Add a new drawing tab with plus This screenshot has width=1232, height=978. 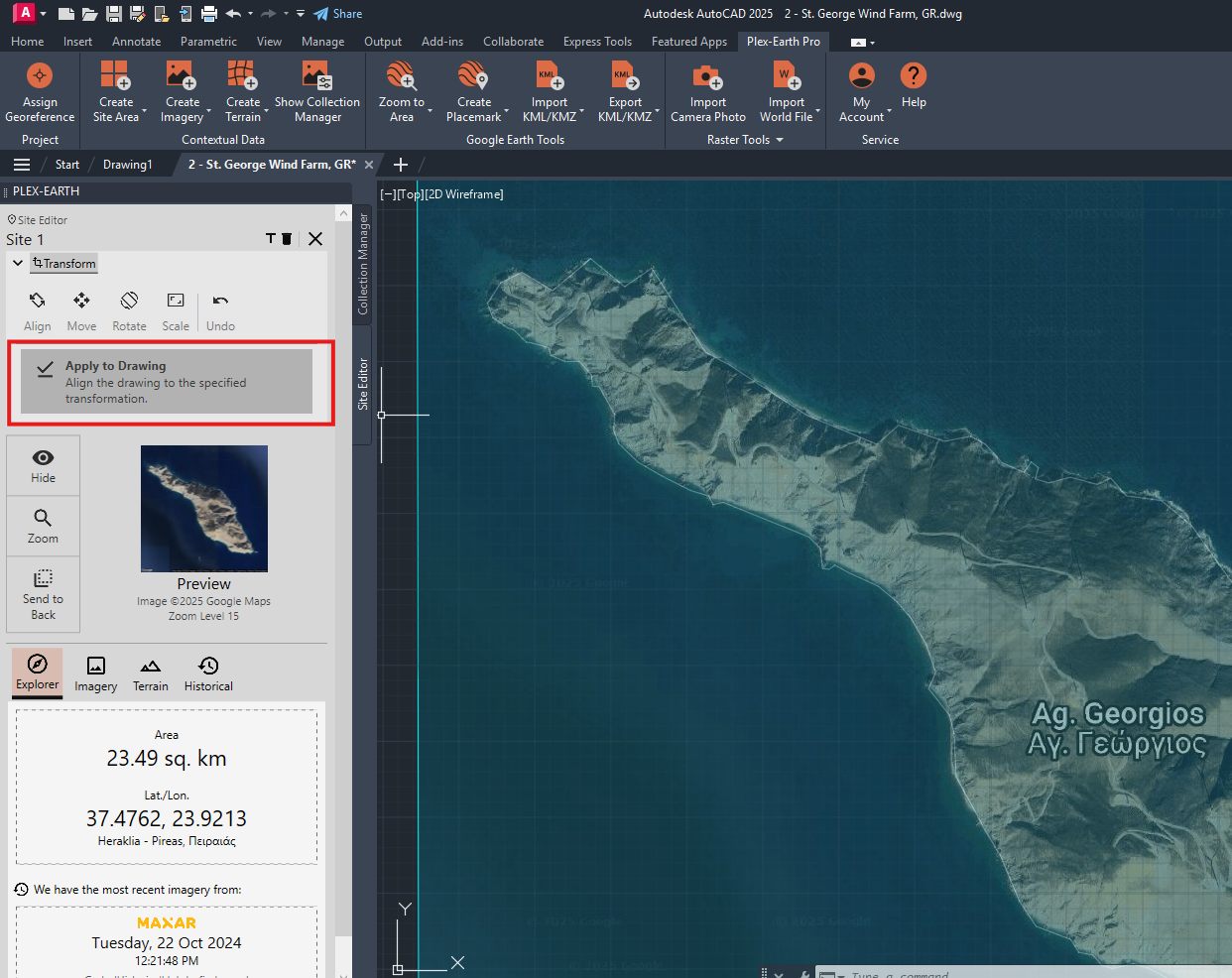click(x=401, y=165)
